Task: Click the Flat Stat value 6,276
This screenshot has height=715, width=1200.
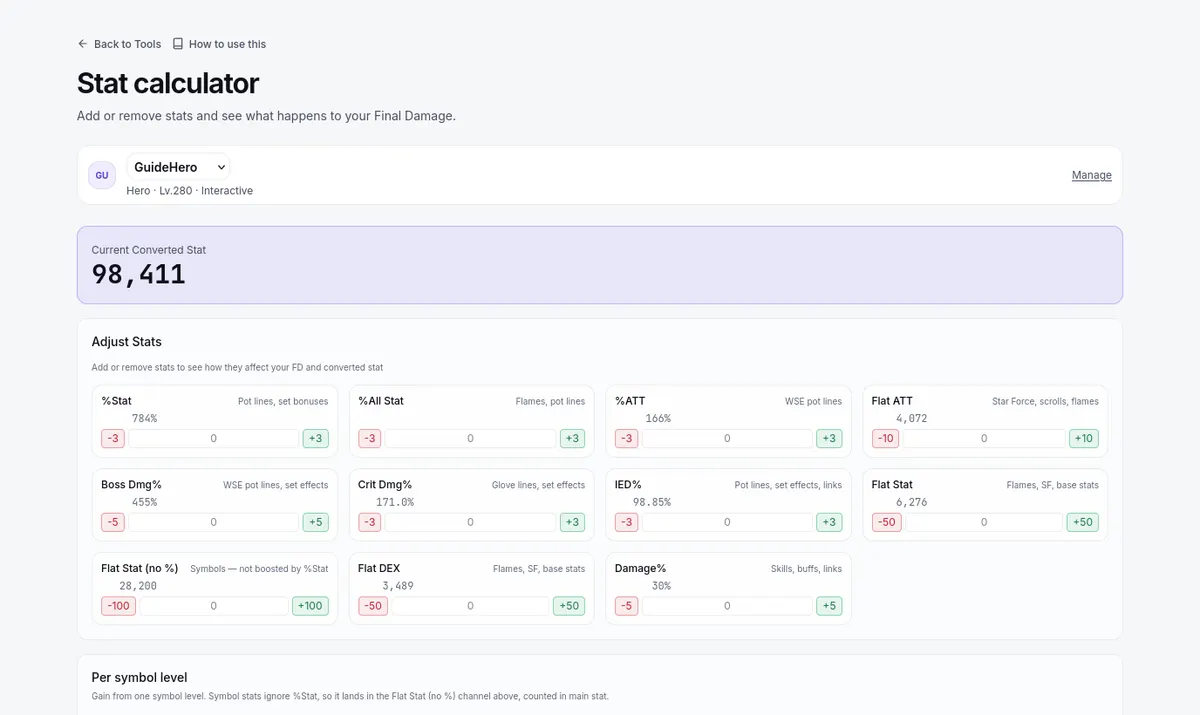Action: (911, 502)
